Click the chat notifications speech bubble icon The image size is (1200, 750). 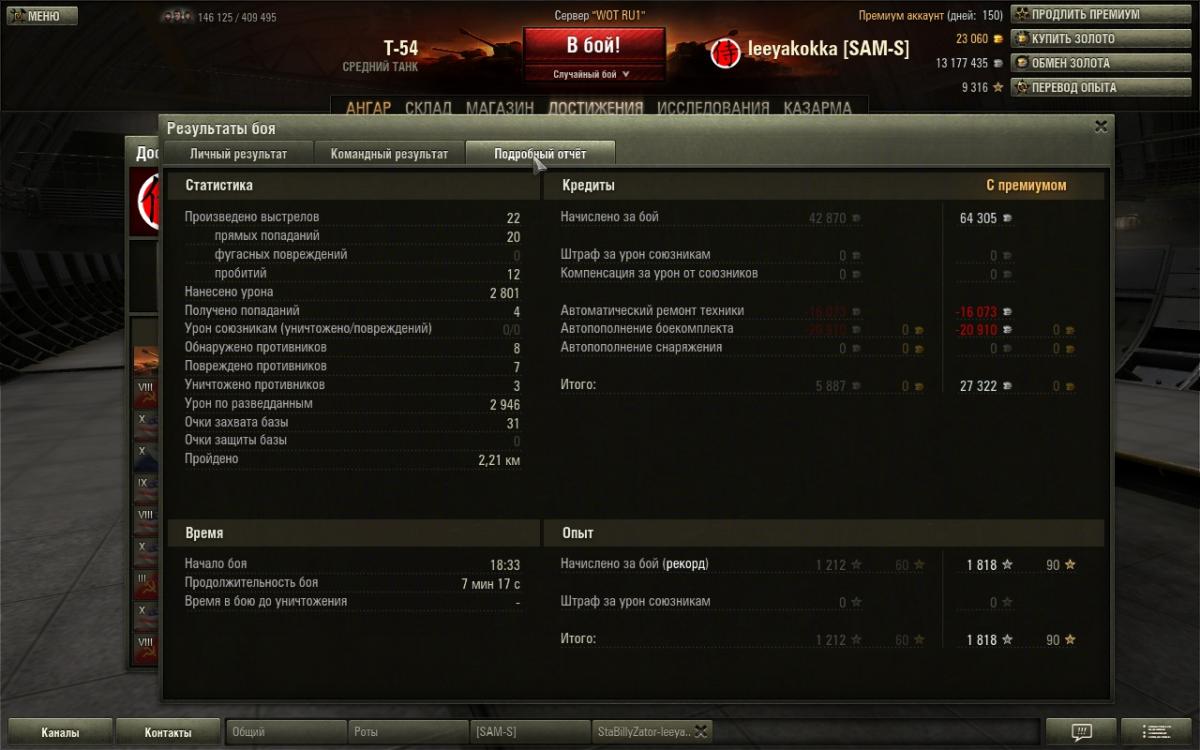tap(1079, 732)
